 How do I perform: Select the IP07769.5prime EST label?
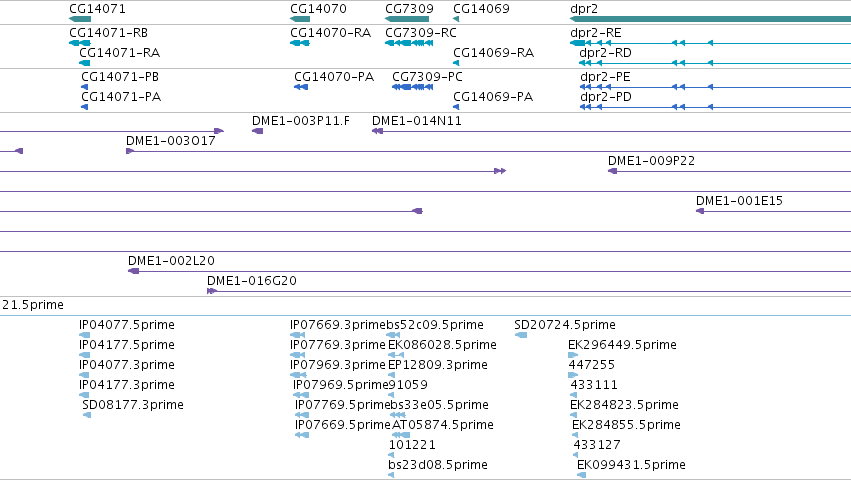click(343, 405)
